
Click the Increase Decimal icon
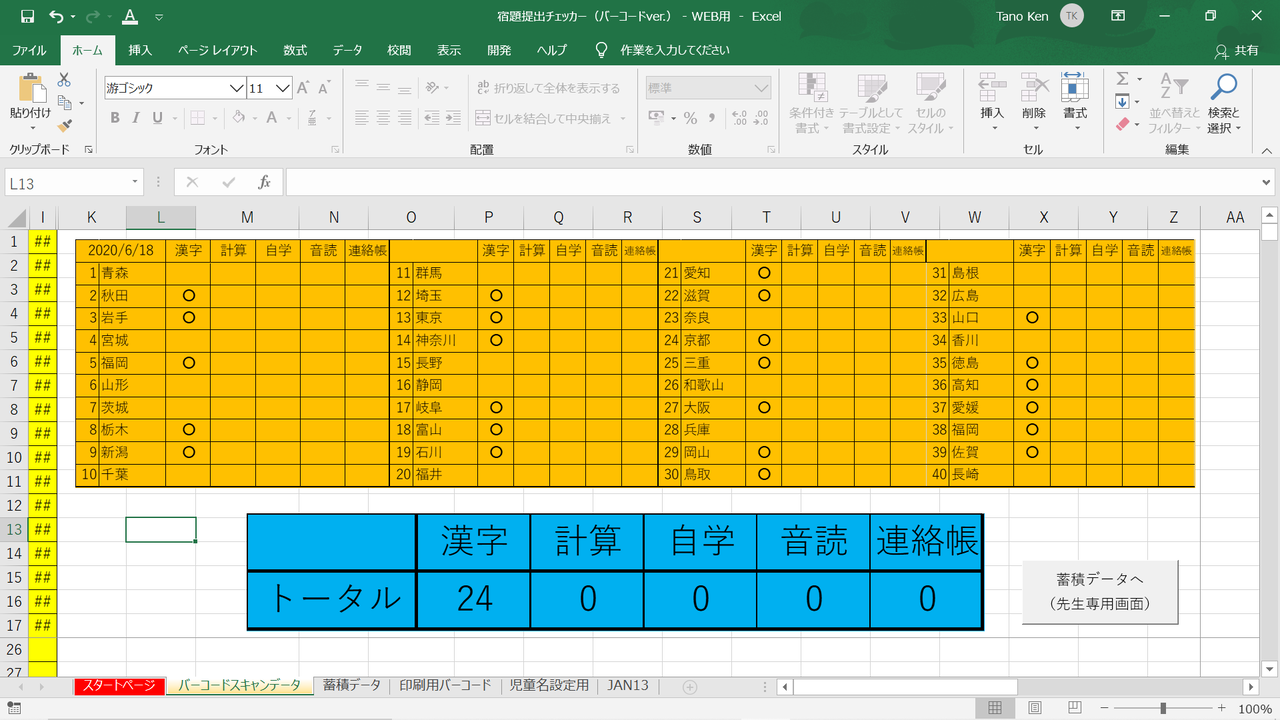point(739,118)
